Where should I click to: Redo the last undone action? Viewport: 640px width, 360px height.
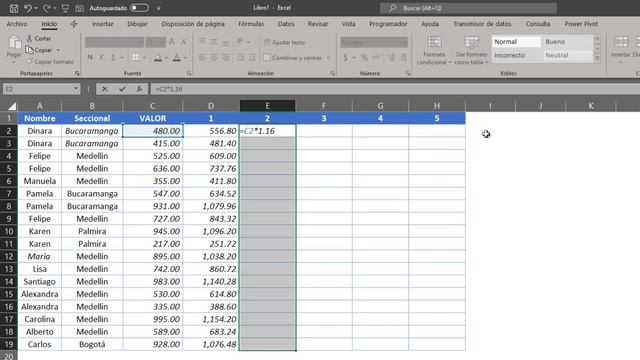(47, 8)
